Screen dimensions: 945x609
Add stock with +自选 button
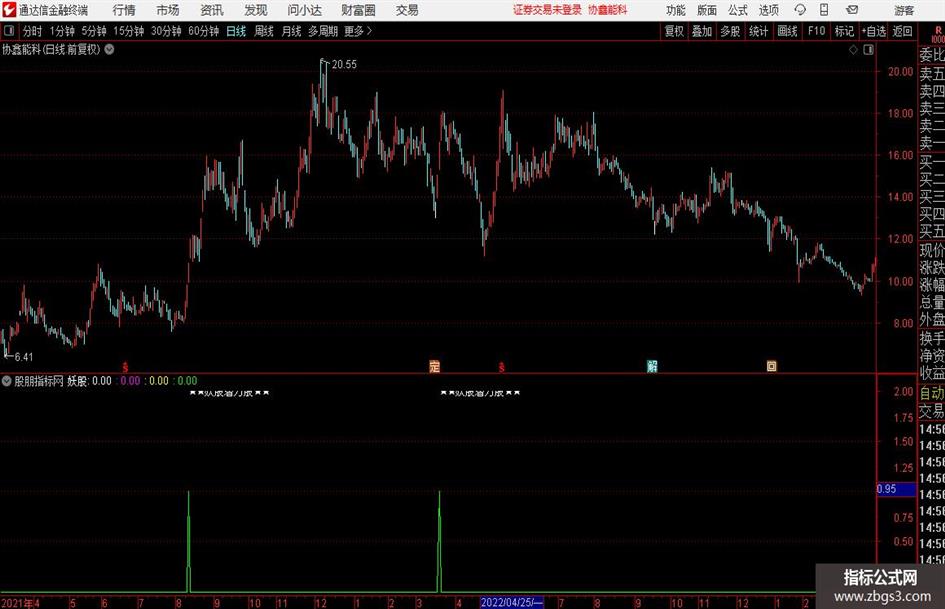coord(873,31)
